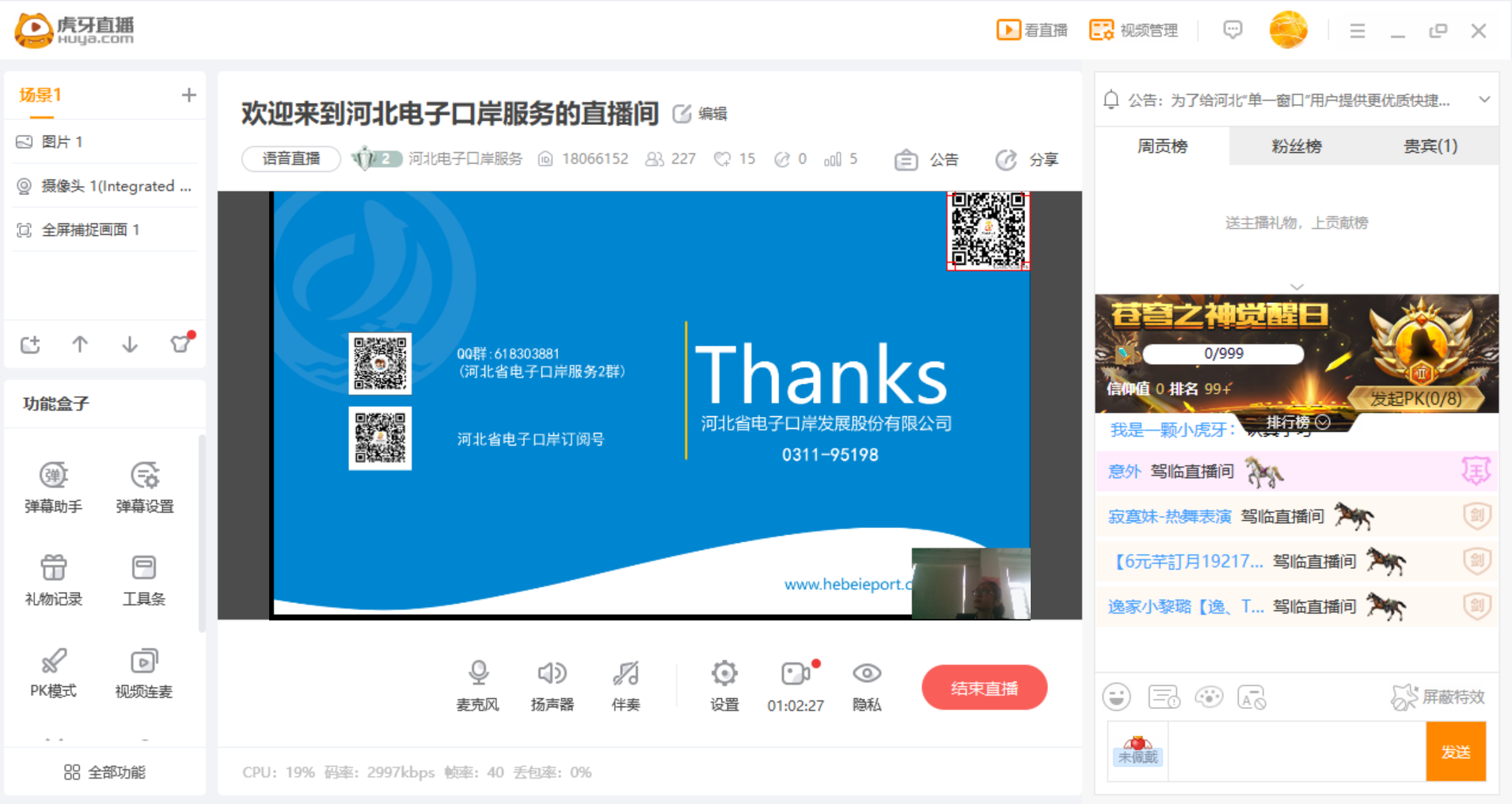Click the orange user avatar
The width and height of the screenshot is (1512, 804).
coord(1288,30)
